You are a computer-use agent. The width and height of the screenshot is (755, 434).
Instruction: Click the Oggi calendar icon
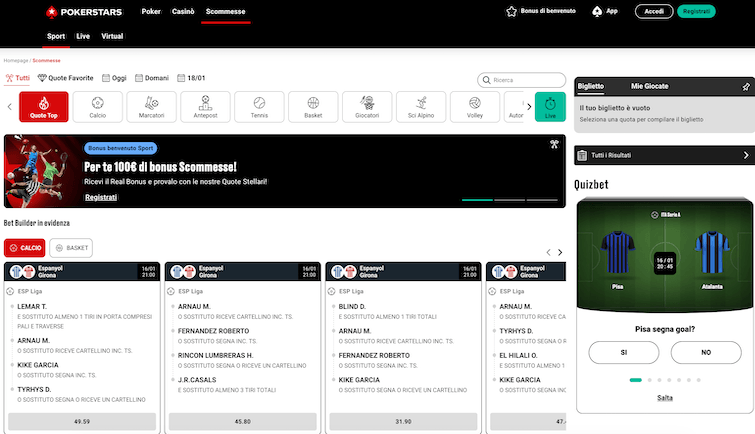coord(106,78)
